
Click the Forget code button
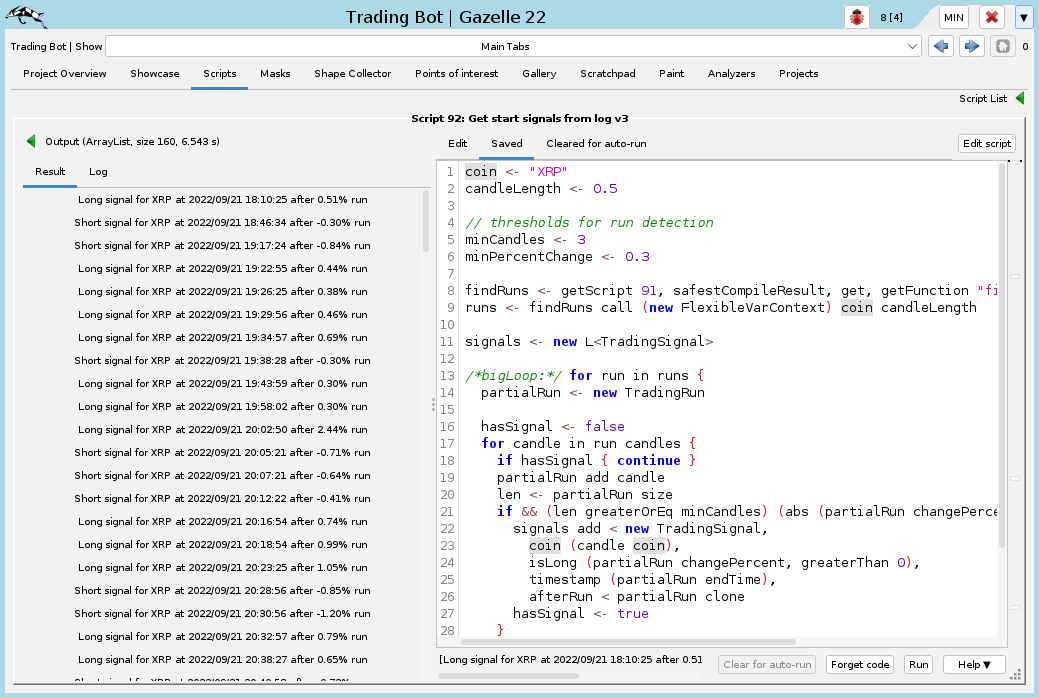pos(860,665)
